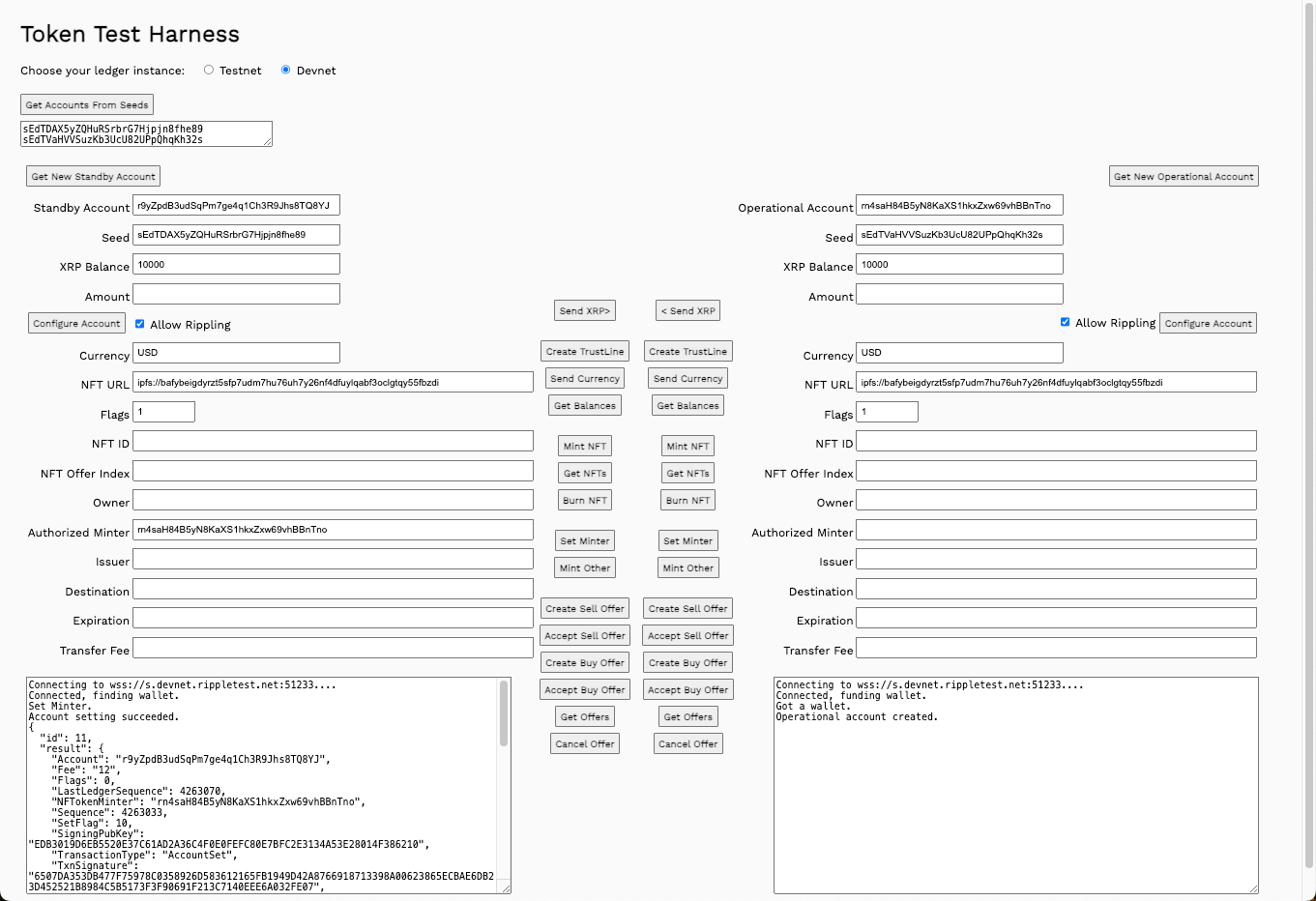Select the Testnet radio button
The width and height of the screenshot is (1316, 901).
pyautogui.click(x=209, y=70)
